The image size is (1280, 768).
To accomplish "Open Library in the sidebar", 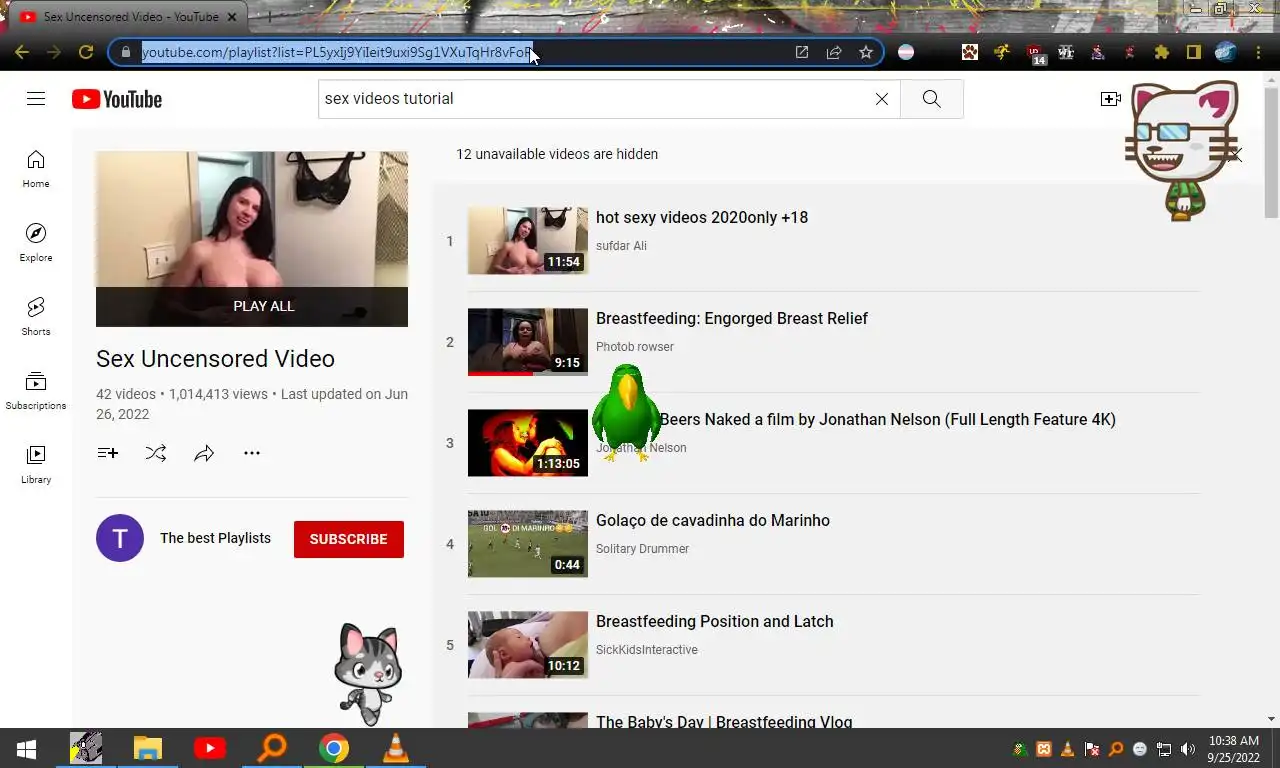I will [36, 465].
